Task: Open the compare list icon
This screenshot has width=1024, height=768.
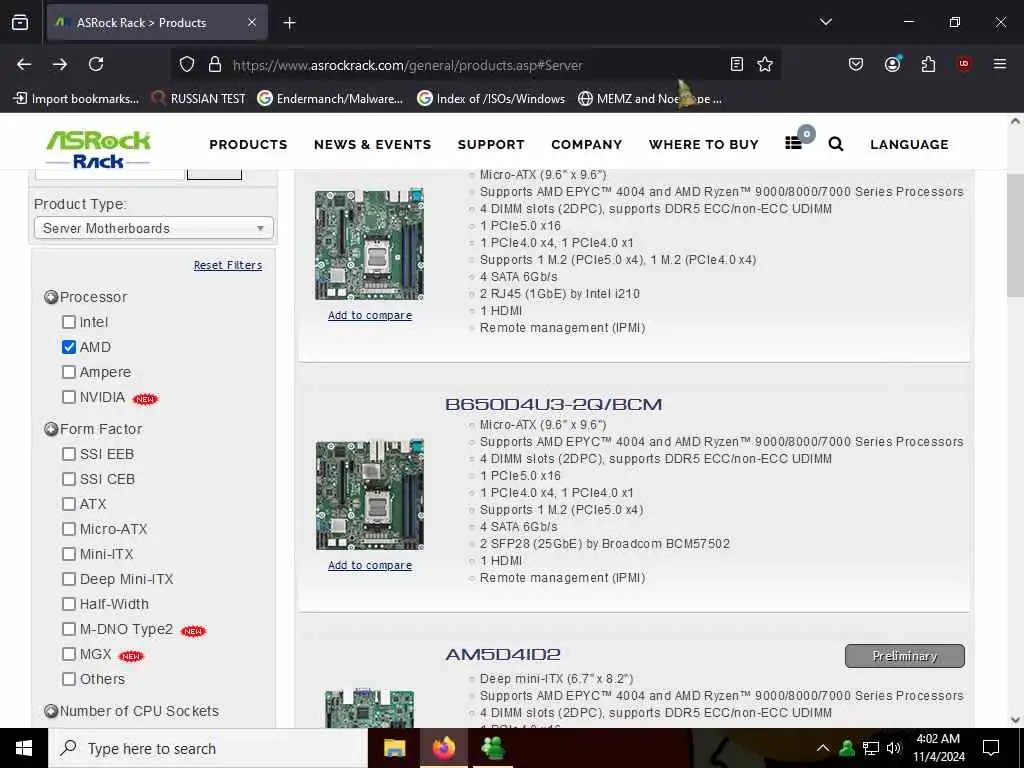Action: 793,143
